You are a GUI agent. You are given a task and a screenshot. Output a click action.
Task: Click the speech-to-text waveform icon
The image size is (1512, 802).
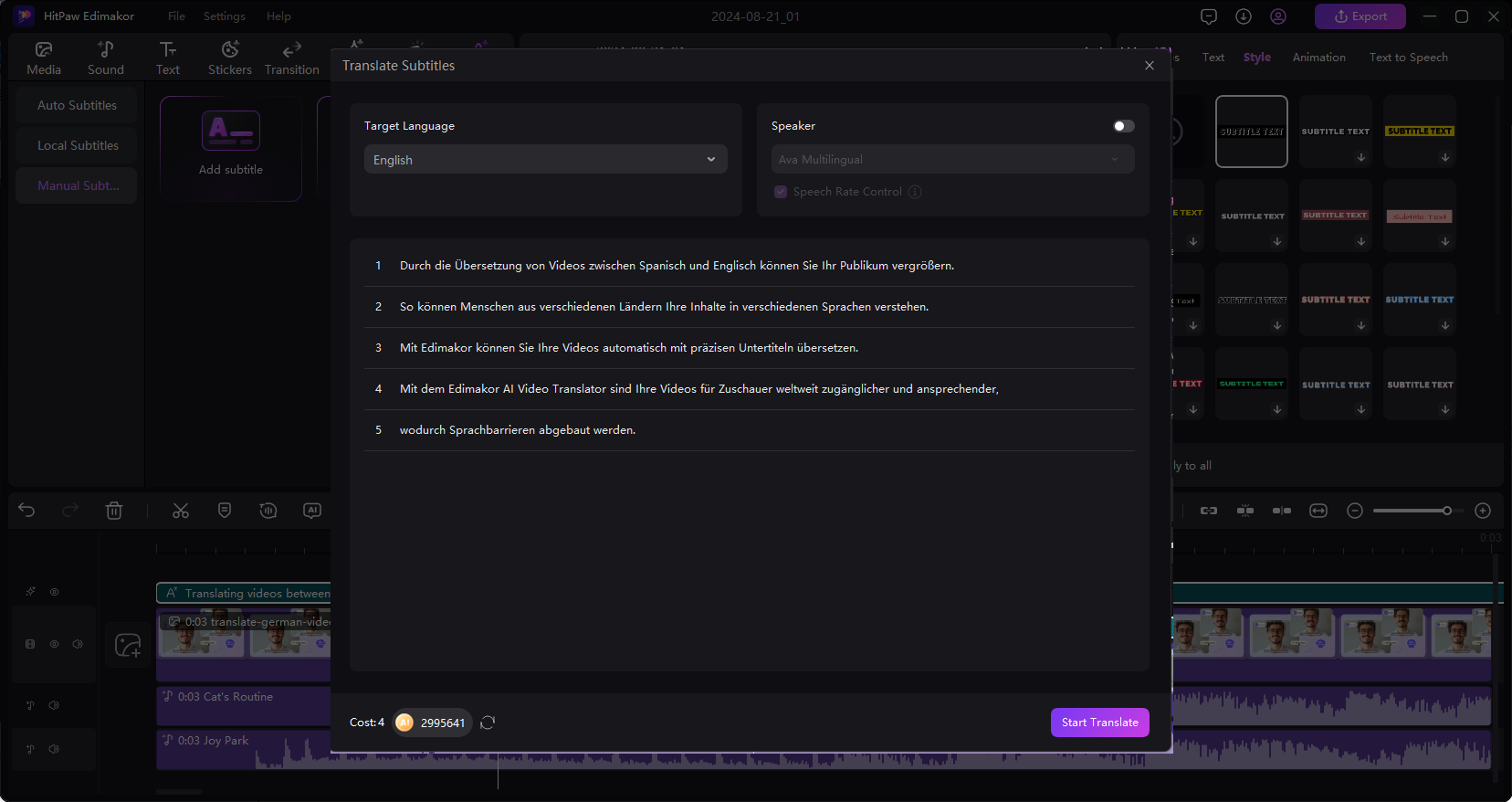[268, 511]
